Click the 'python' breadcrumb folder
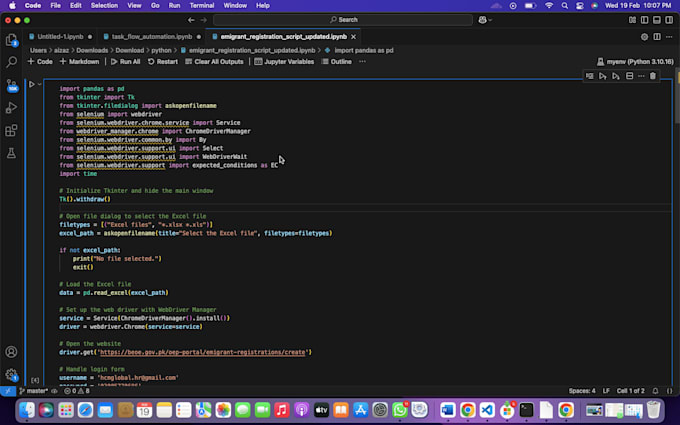Viewport: 680px width, 425px height. click(x=161, y=50)
